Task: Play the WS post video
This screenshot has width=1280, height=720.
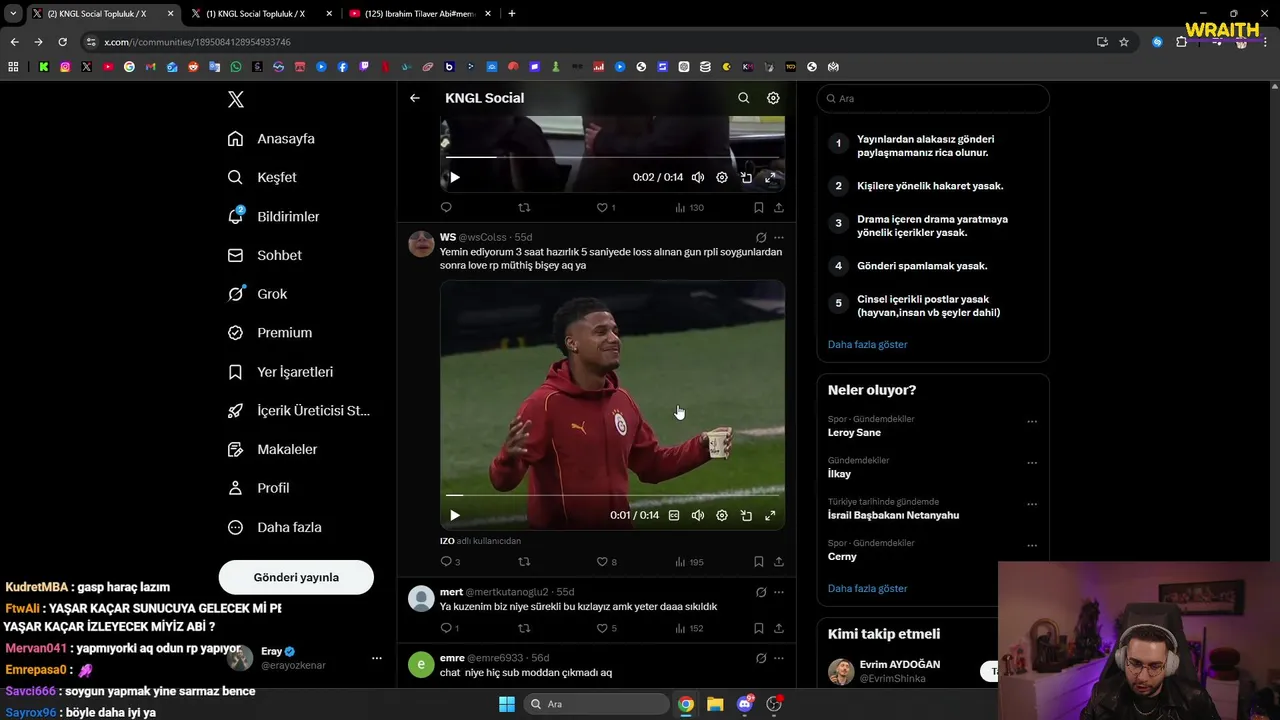Action: 454,515
